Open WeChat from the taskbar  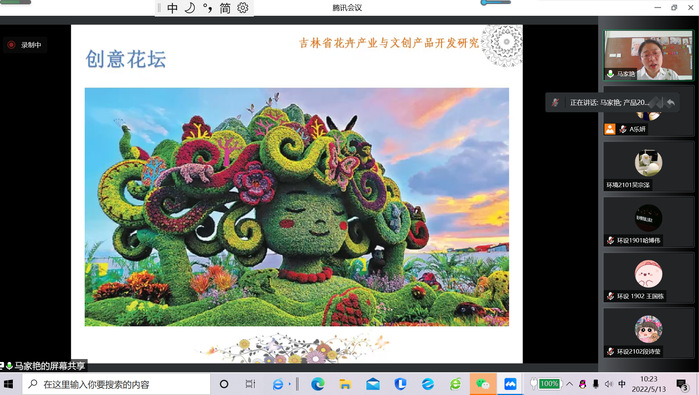pos(483,384)
